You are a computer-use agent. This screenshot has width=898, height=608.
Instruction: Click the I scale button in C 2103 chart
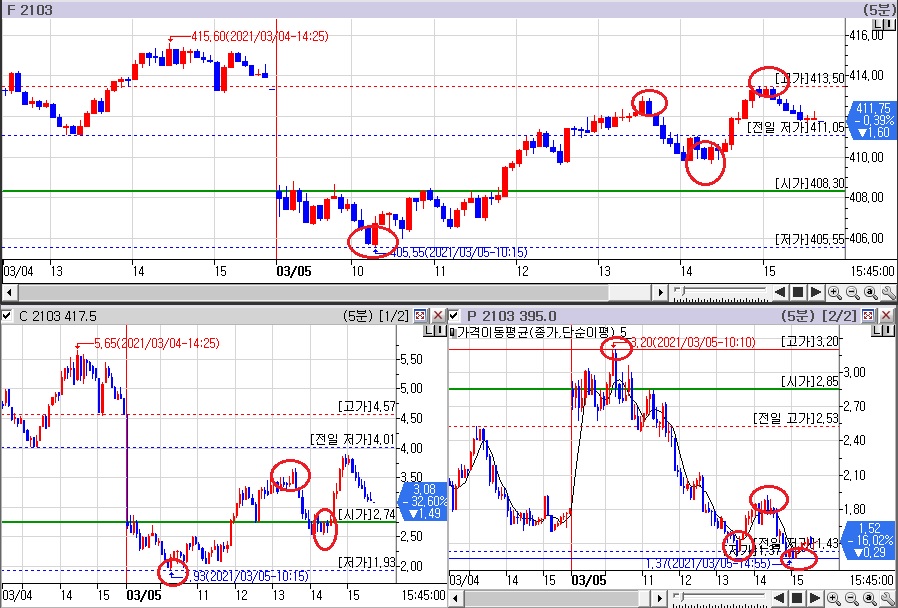coord(440,331)
